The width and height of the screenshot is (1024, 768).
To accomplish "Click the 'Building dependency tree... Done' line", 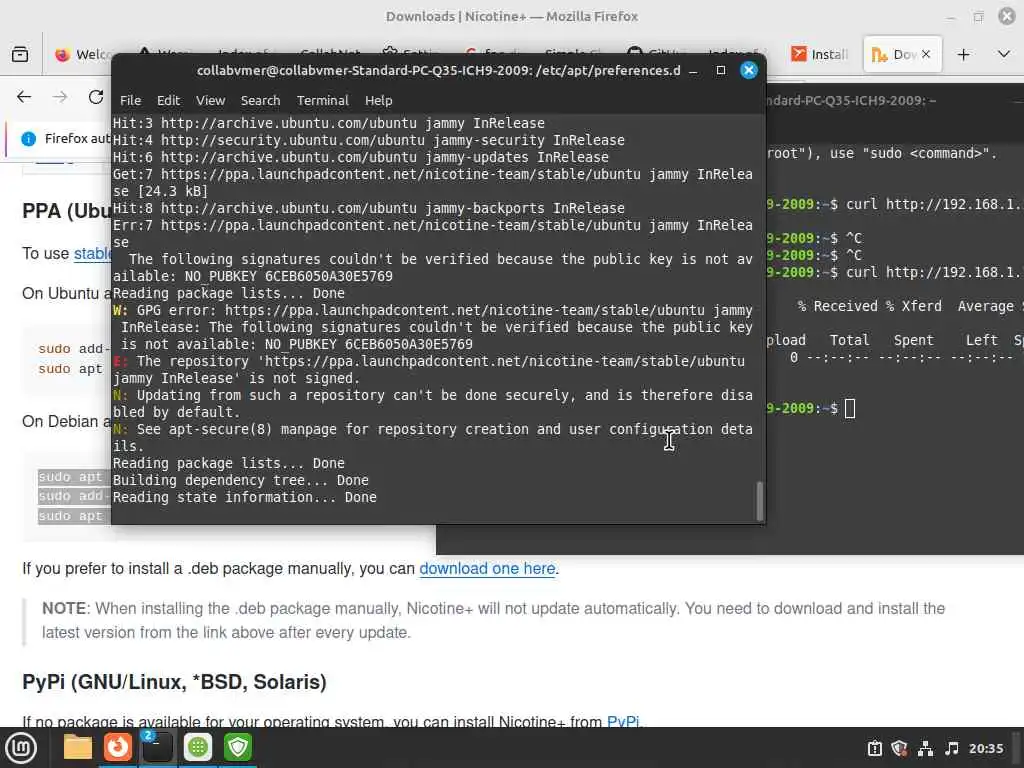I will [x=240, y=481].
